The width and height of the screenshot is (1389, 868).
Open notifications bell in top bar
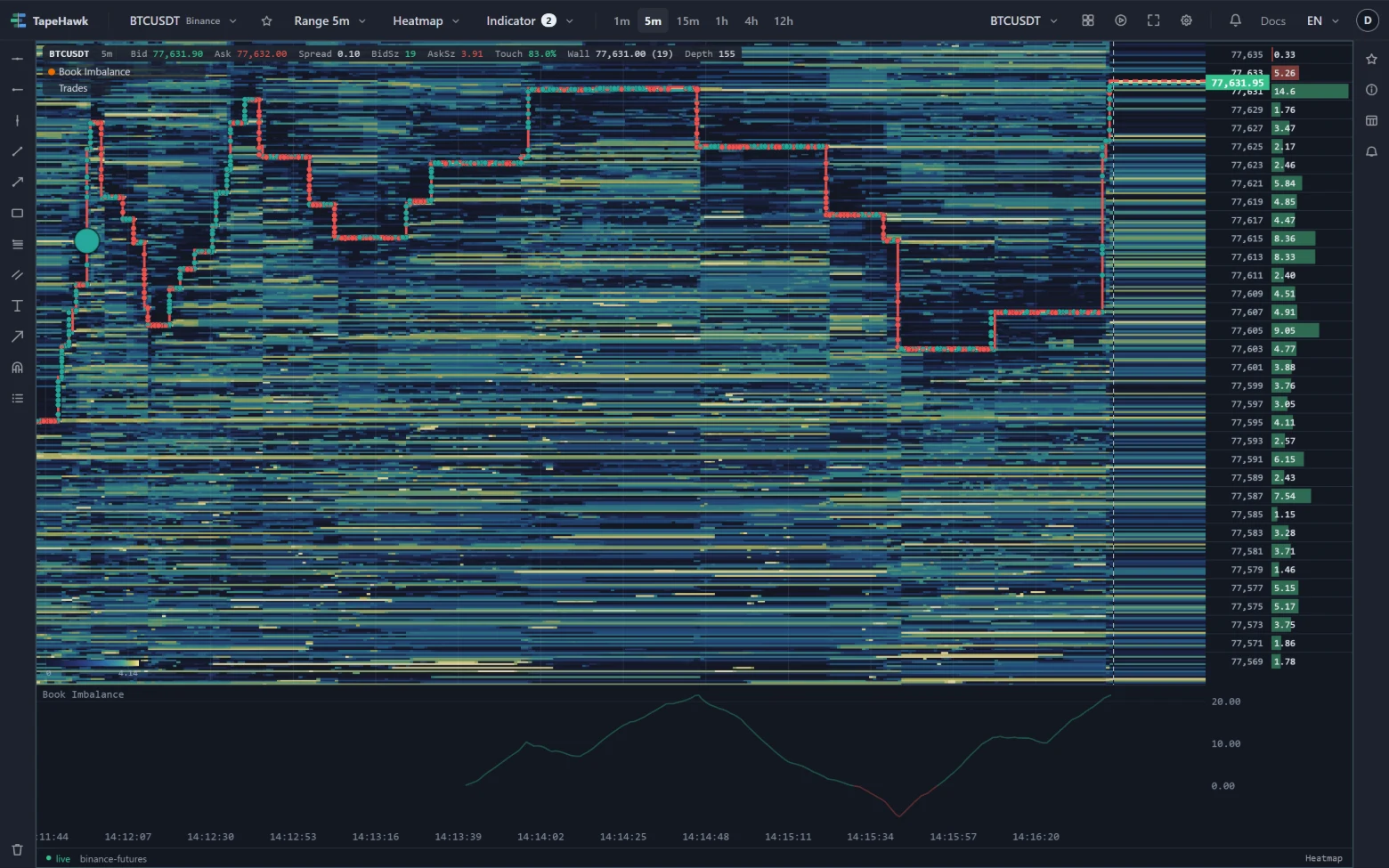1235,20
